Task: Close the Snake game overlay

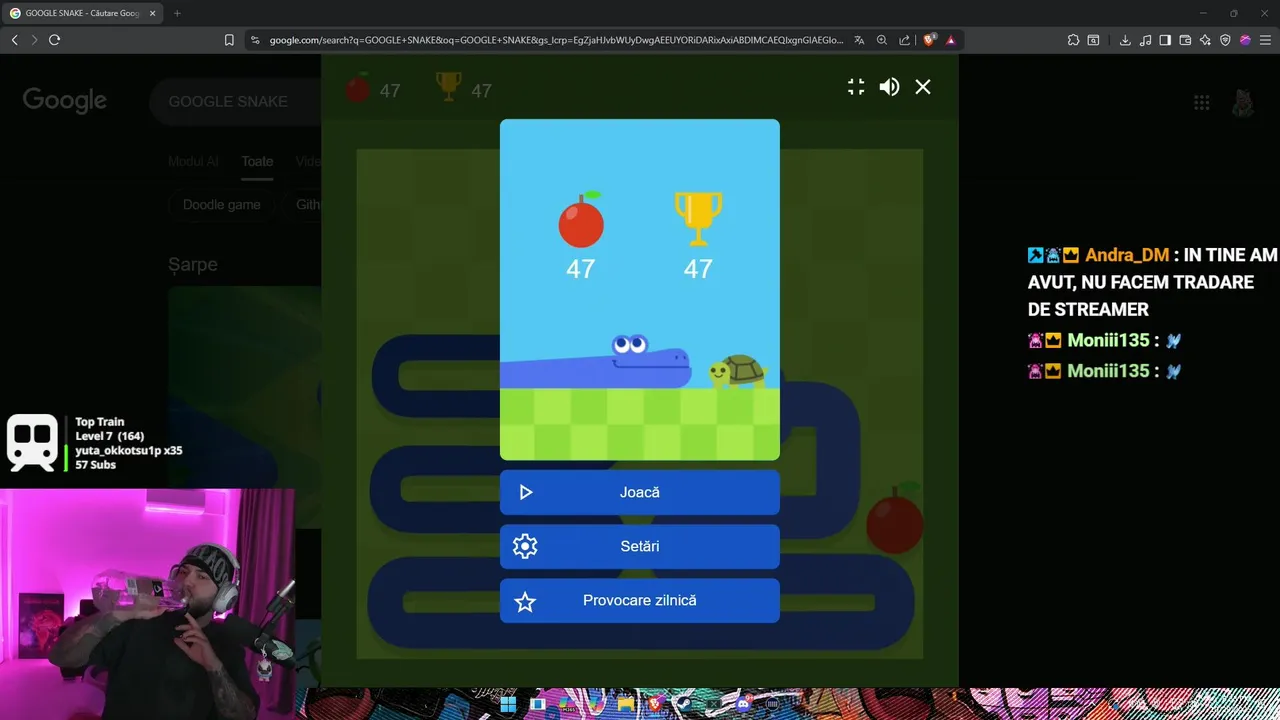Action: (923, 87)
